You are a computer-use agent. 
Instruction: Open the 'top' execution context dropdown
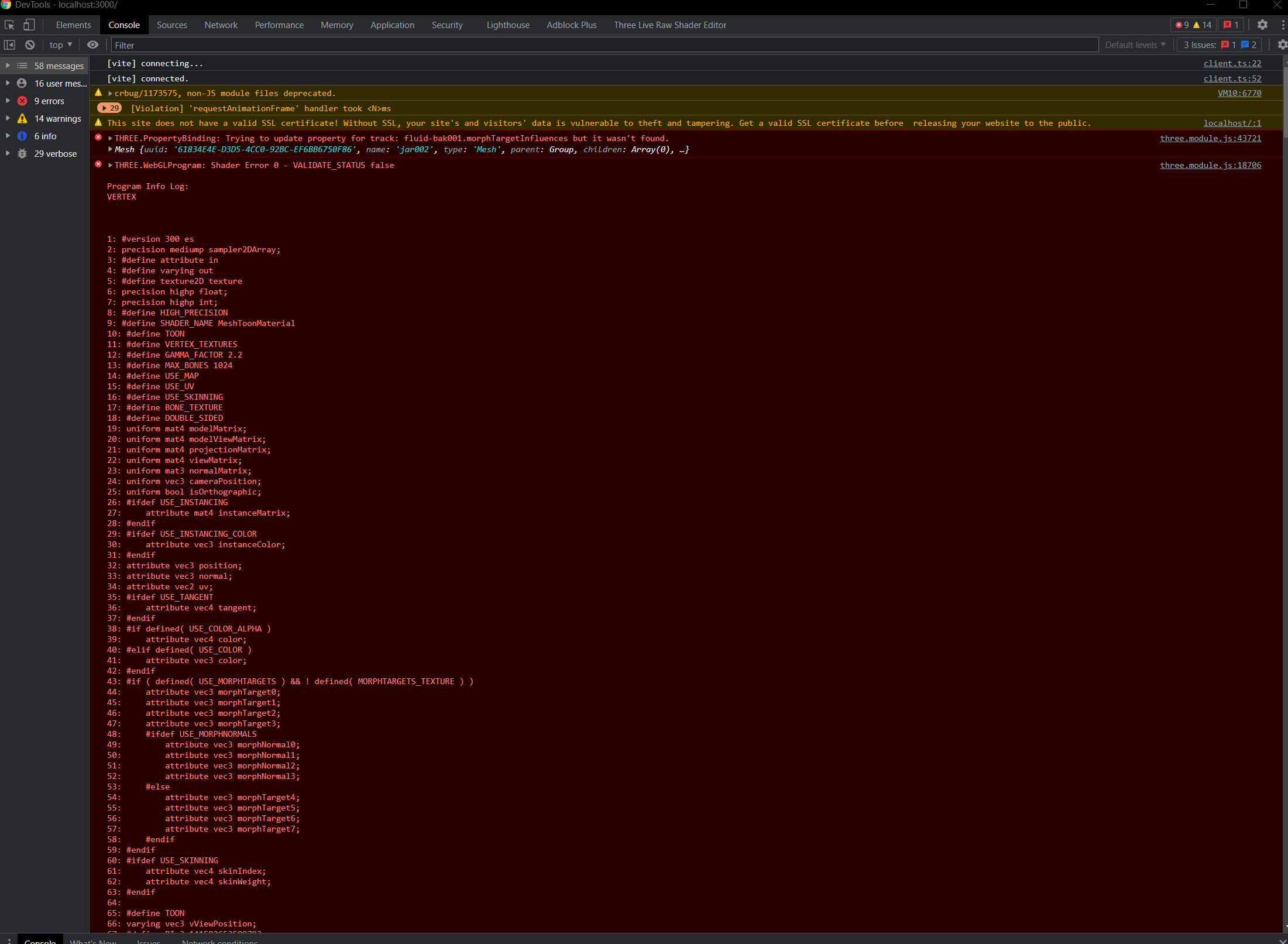point(60,44)
